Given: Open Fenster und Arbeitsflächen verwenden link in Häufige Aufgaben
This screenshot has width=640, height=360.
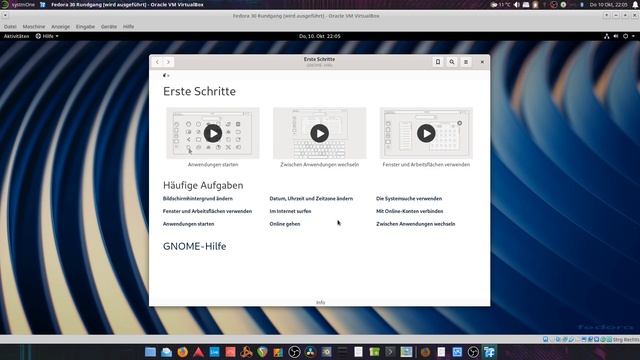Looking at the screenshot, I should pyautogui.click(x=207, y=211).
